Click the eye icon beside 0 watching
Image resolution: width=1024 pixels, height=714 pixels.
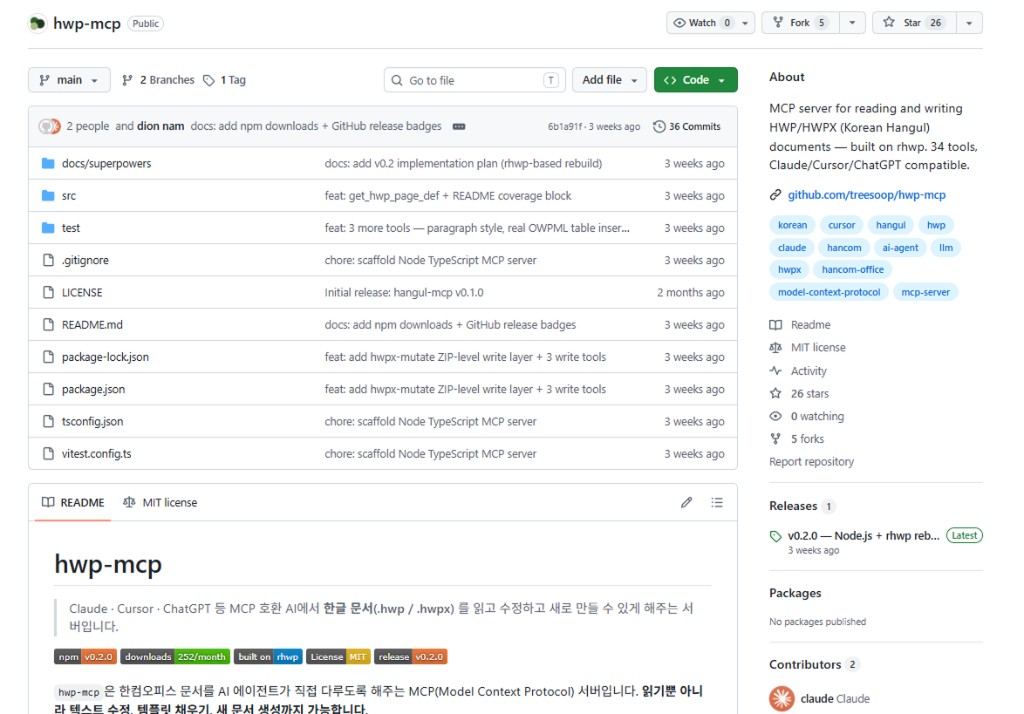point(775,416)
